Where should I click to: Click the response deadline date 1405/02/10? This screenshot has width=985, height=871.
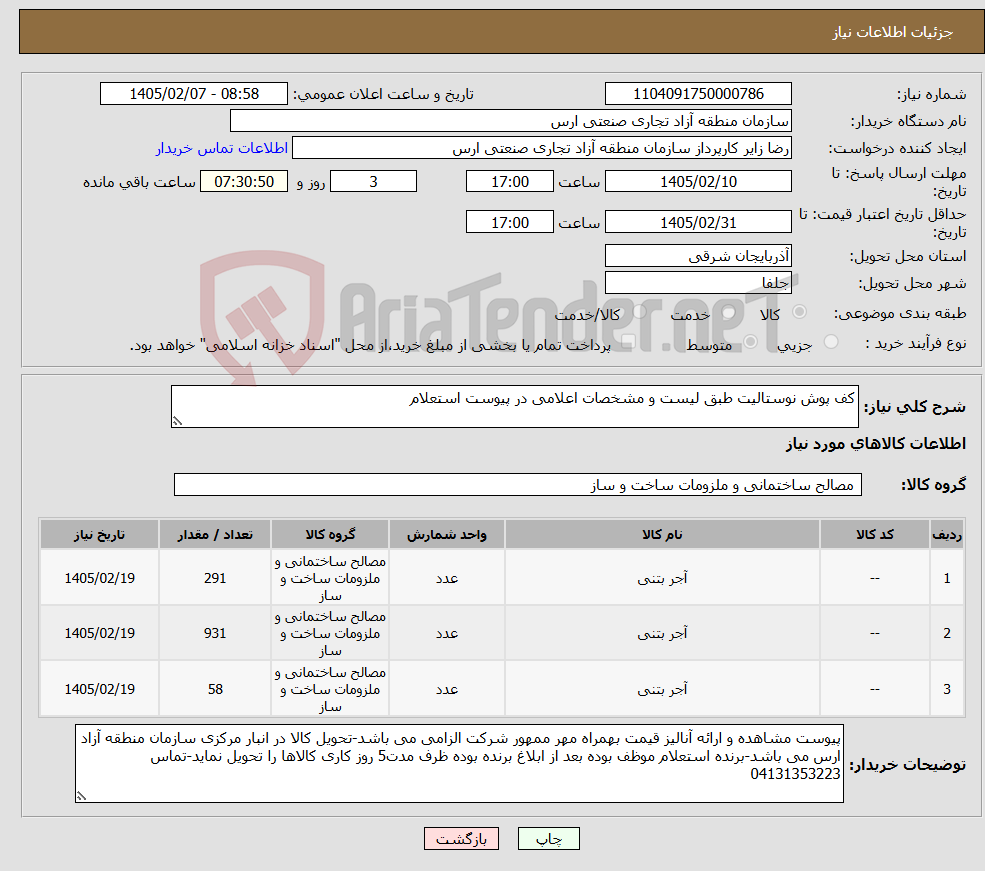pos(698,181)
